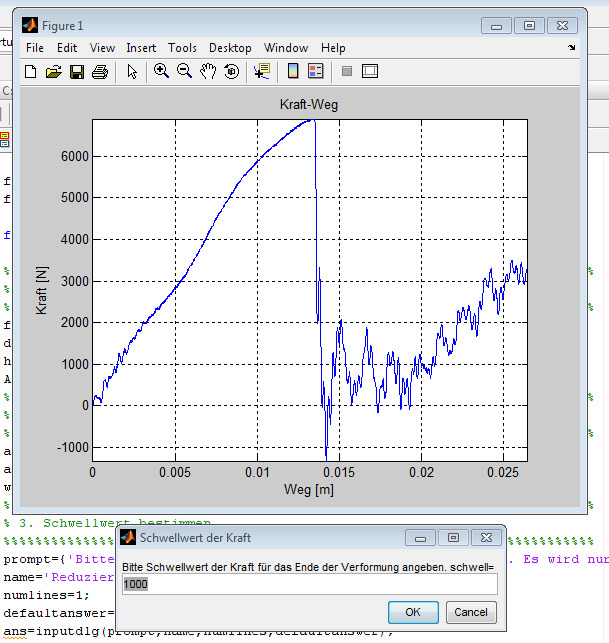Open the File menu
This screenshot has height=643, width=609.
click(35, 47)
